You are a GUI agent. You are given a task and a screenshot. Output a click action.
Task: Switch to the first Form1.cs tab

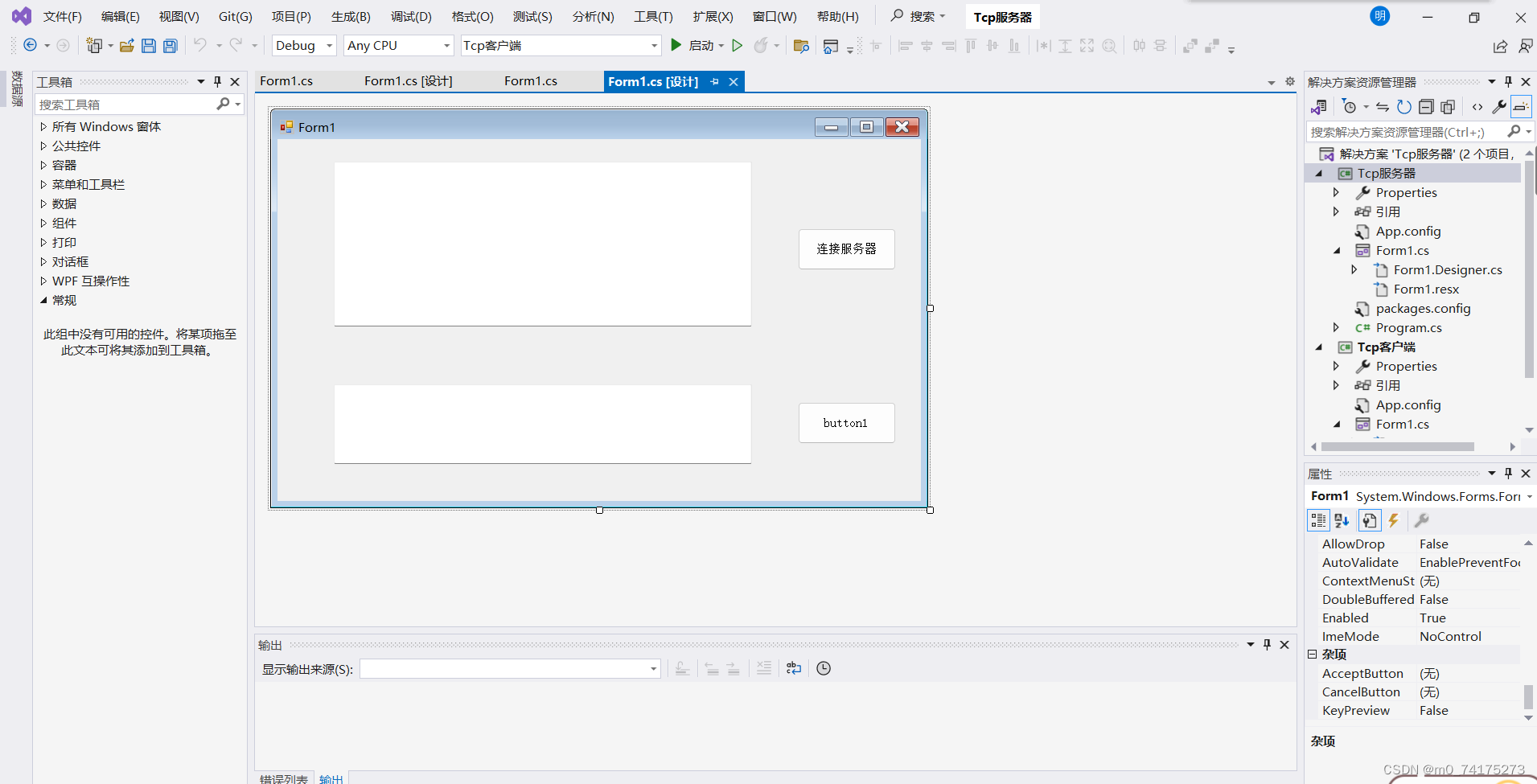click(x=286, y=80)
